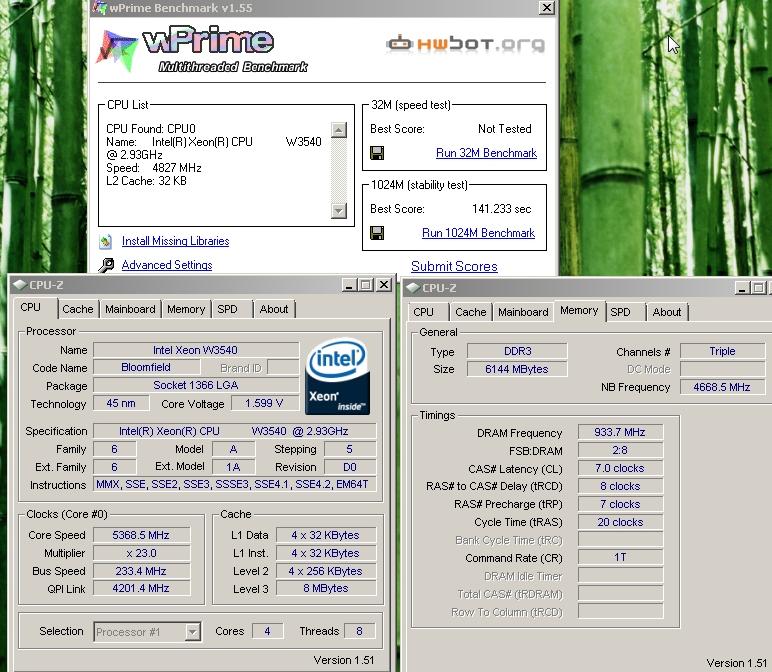Click the Package Socket 1366 LGA field
The width and height of the screenshot is (772, 672).
pyautogui.click(x=196, y=385)
